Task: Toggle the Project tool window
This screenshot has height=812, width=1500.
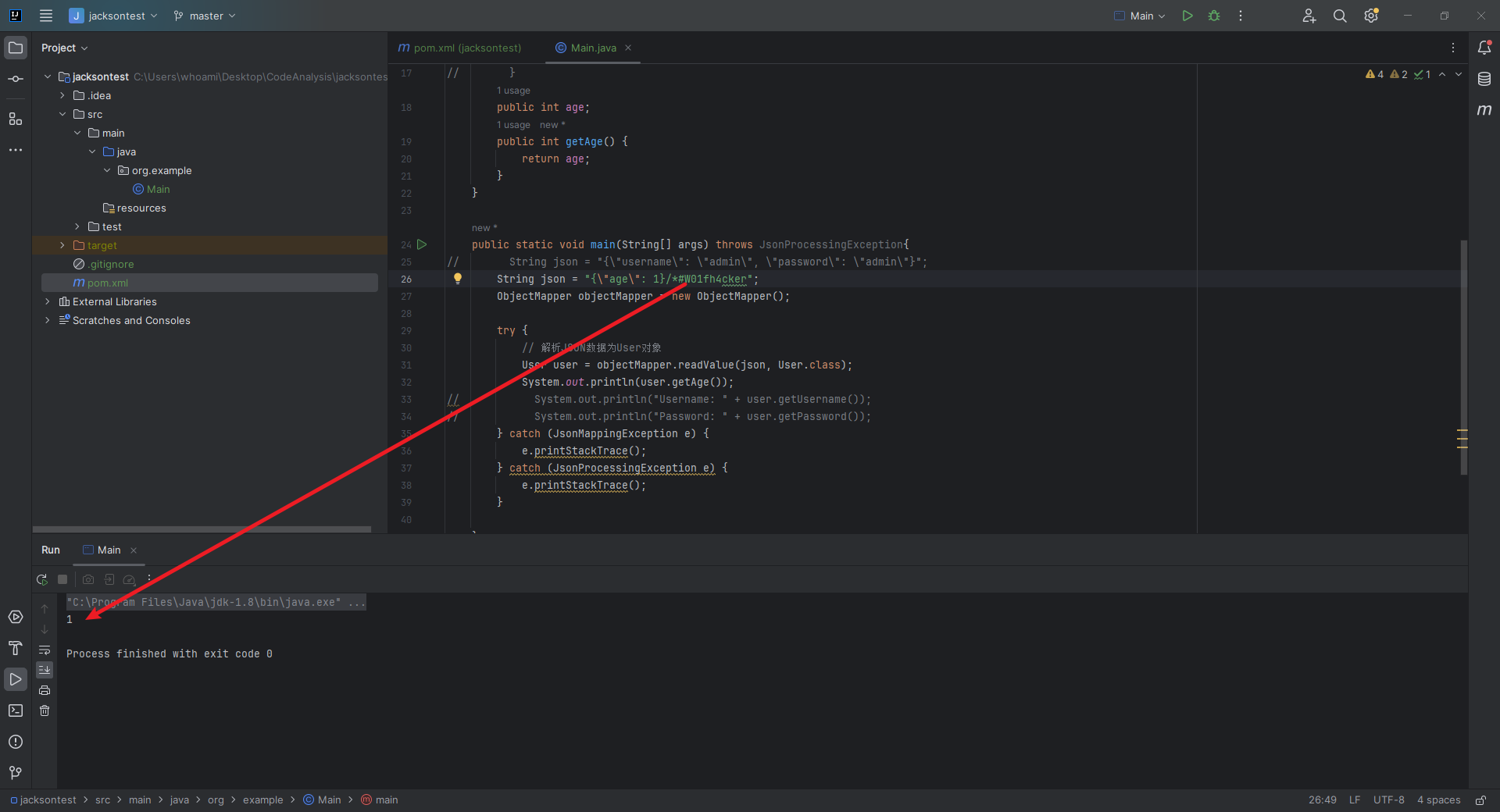Action: pyautogui.click(x=16, y=48)
